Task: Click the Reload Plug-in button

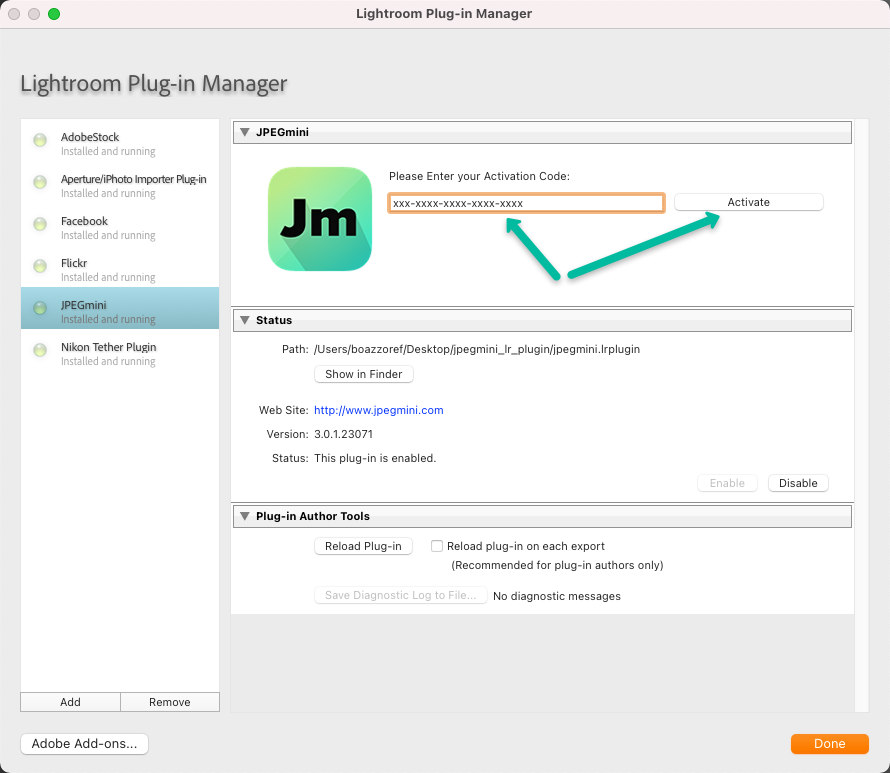Action: click(x=363, y=546)
